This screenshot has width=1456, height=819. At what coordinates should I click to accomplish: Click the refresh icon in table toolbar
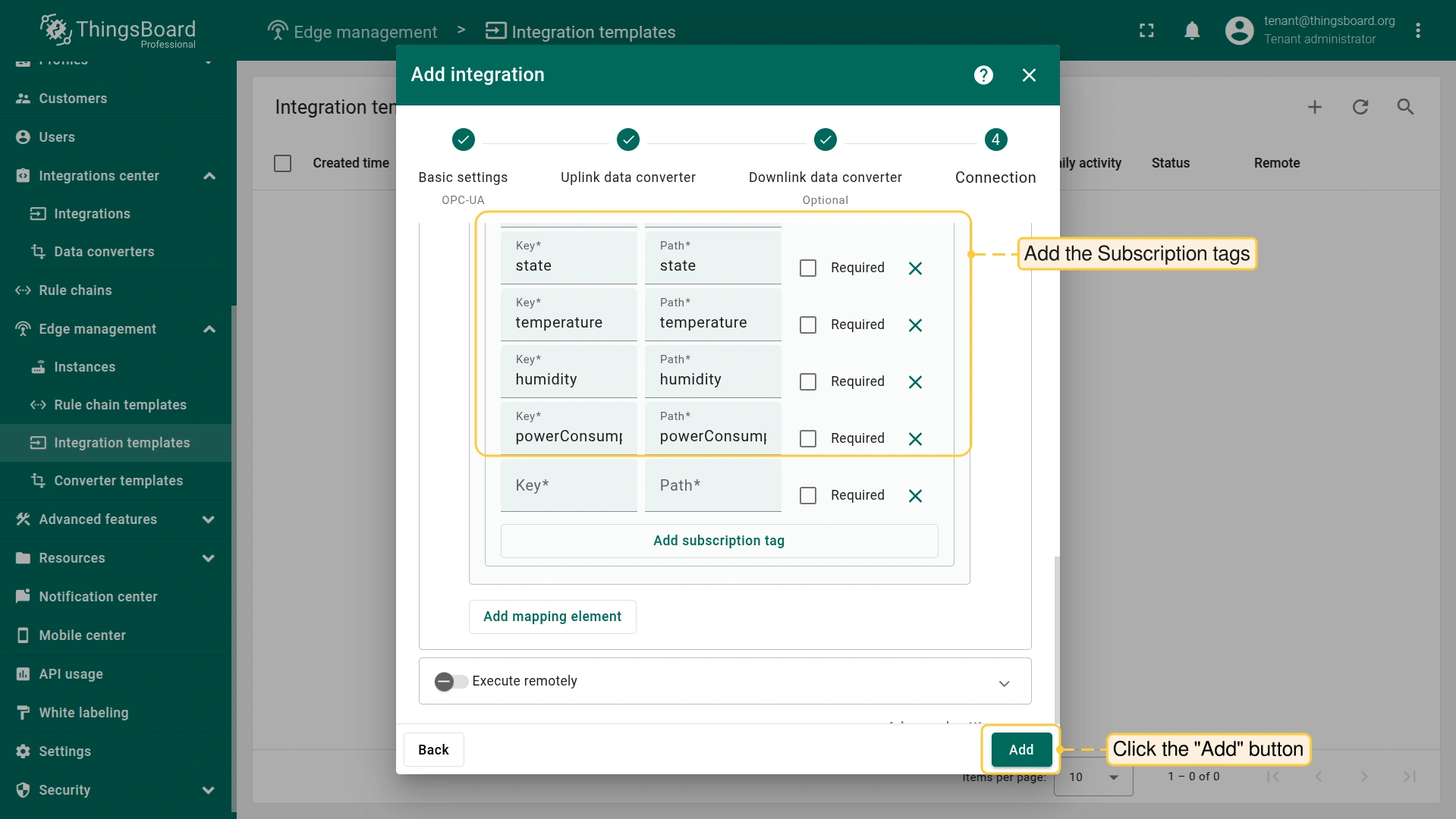[x=1360, y=107]
